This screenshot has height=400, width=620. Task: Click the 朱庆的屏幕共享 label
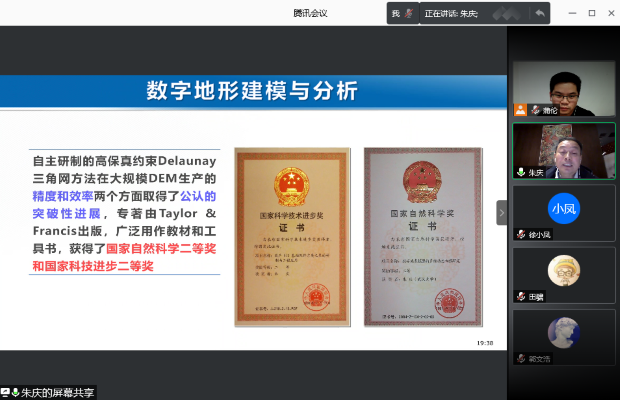click(56, 392)
